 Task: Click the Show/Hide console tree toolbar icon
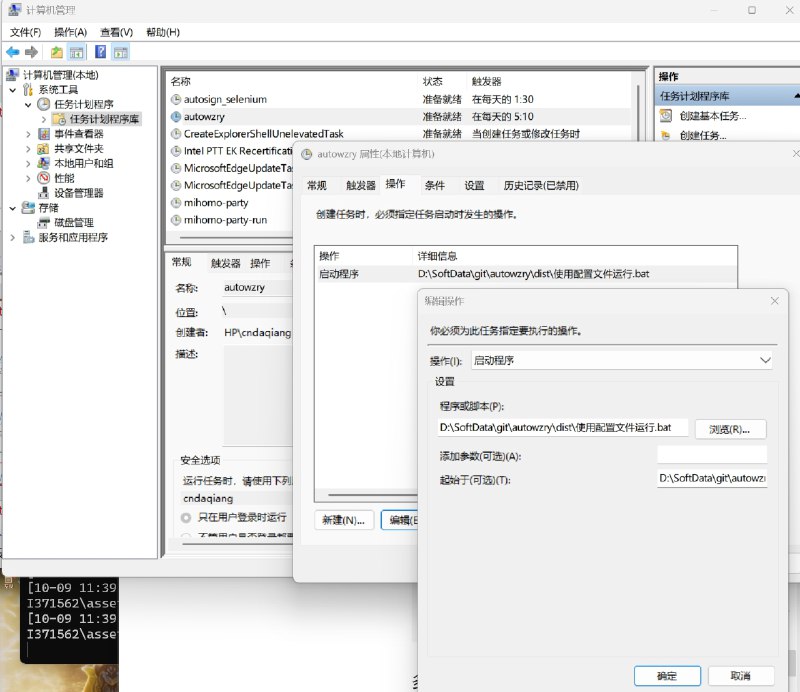[78, 52]
